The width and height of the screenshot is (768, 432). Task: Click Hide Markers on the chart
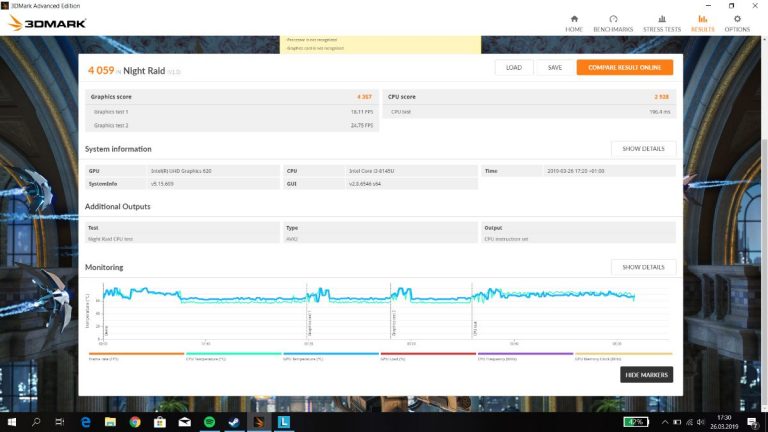pyautogui.click(x=646, y=375)
